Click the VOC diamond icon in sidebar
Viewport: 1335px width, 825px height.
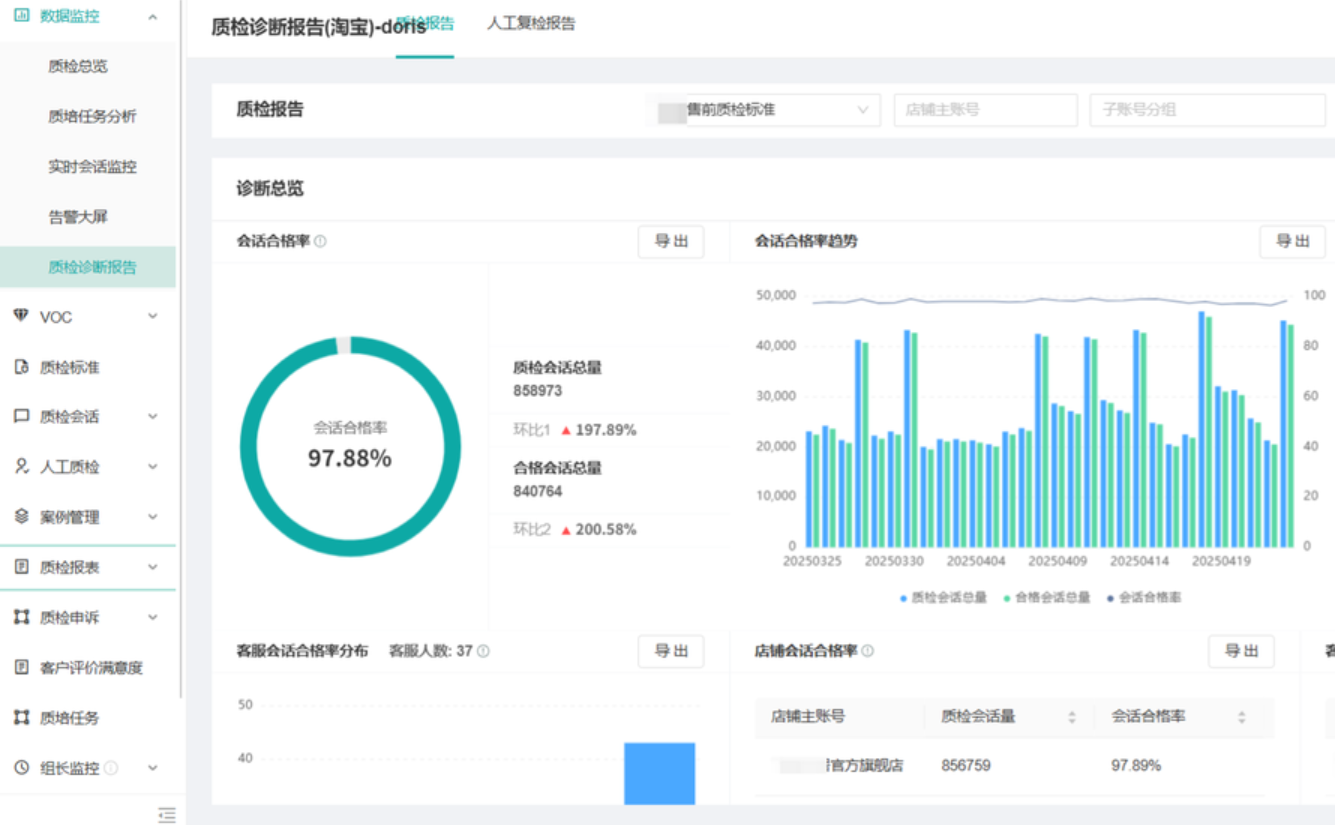(21, 316)
